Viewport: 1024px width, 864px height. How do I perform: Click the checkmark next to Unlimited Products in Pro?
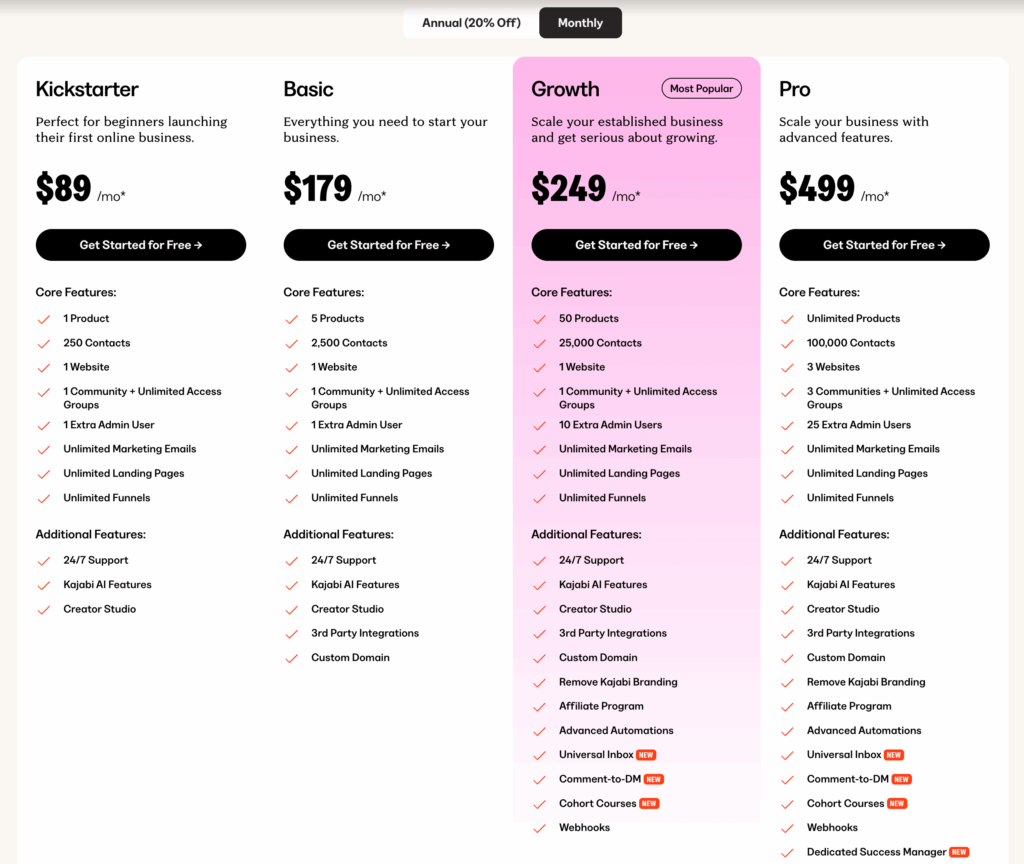point(788,319)
